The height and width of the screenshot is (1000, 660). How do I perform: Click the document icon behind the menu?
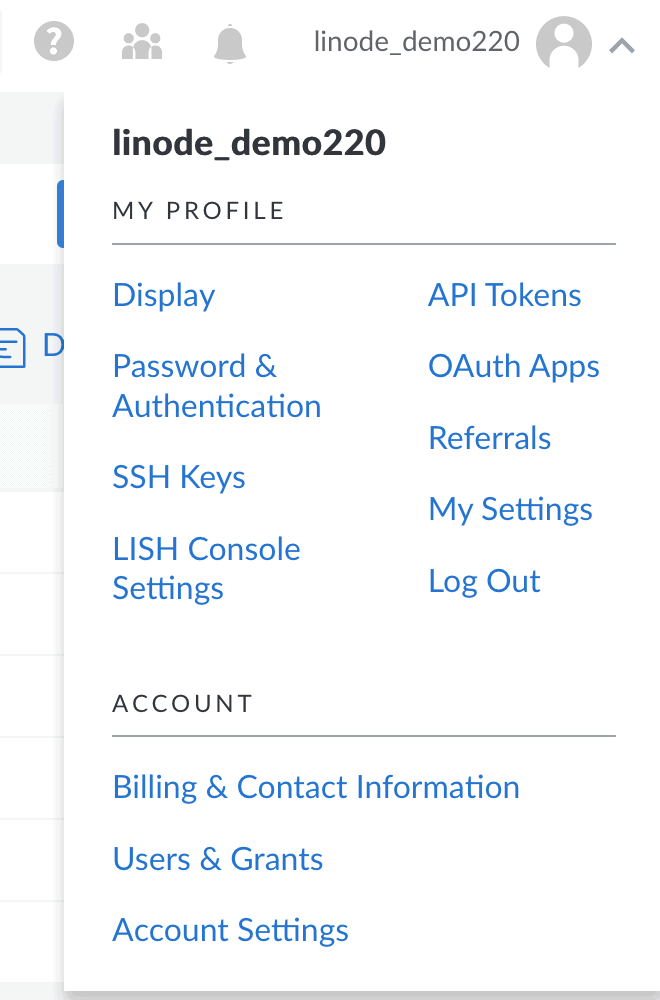pyautogui.click(x=12, y=348)
